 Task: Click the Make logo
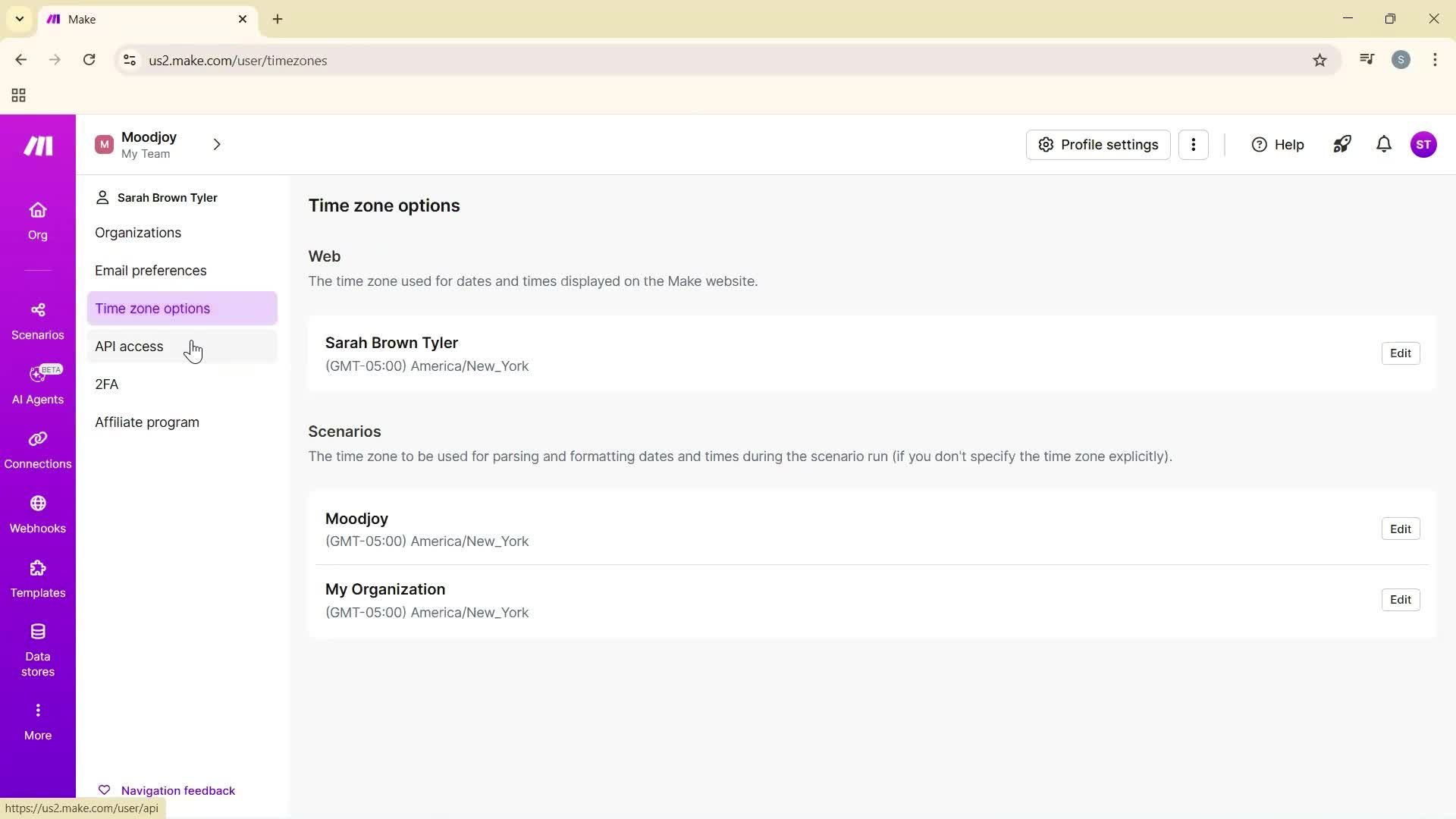(x=37, y=145)
